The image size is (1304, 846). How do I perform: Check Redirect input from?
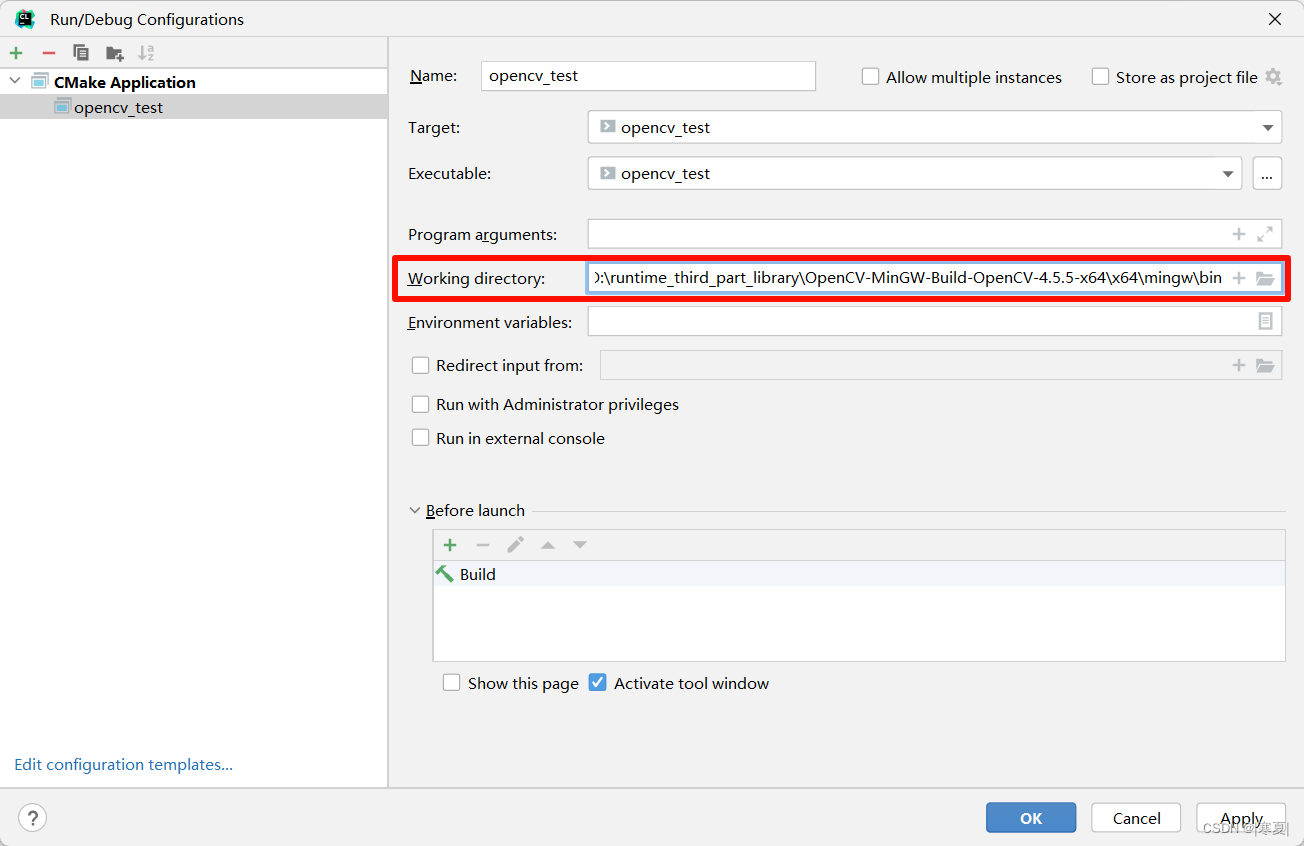[420, 365]
